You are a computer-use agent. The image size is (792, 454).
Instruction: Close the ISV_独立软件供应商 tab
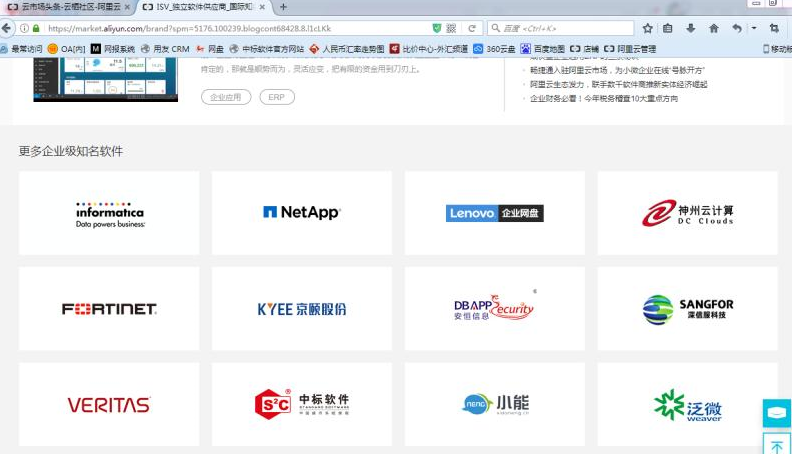[x=262, y=7]
